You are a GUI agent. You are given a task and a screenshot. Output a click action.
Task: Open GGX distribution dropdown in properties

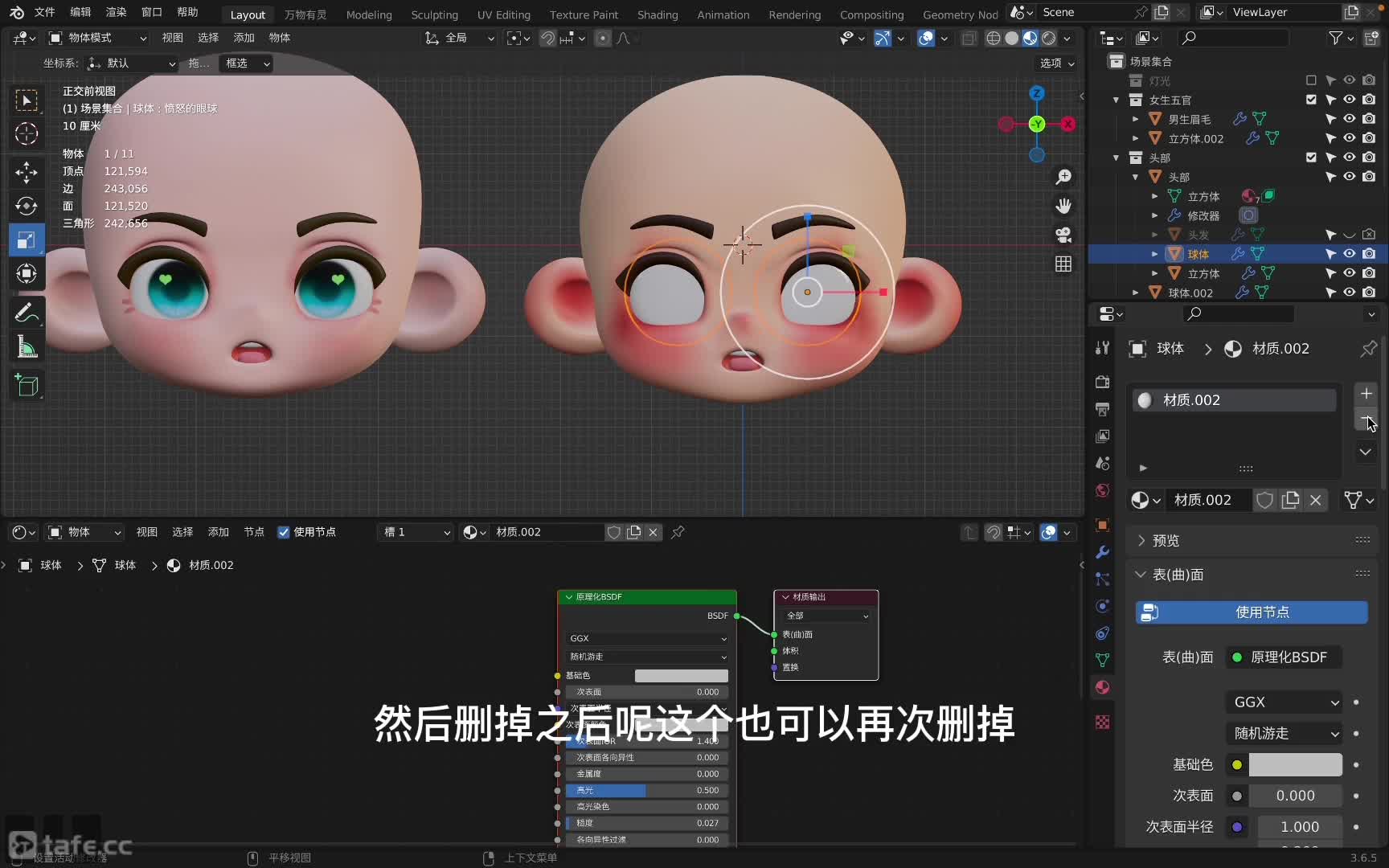[x=1284, y=702]
